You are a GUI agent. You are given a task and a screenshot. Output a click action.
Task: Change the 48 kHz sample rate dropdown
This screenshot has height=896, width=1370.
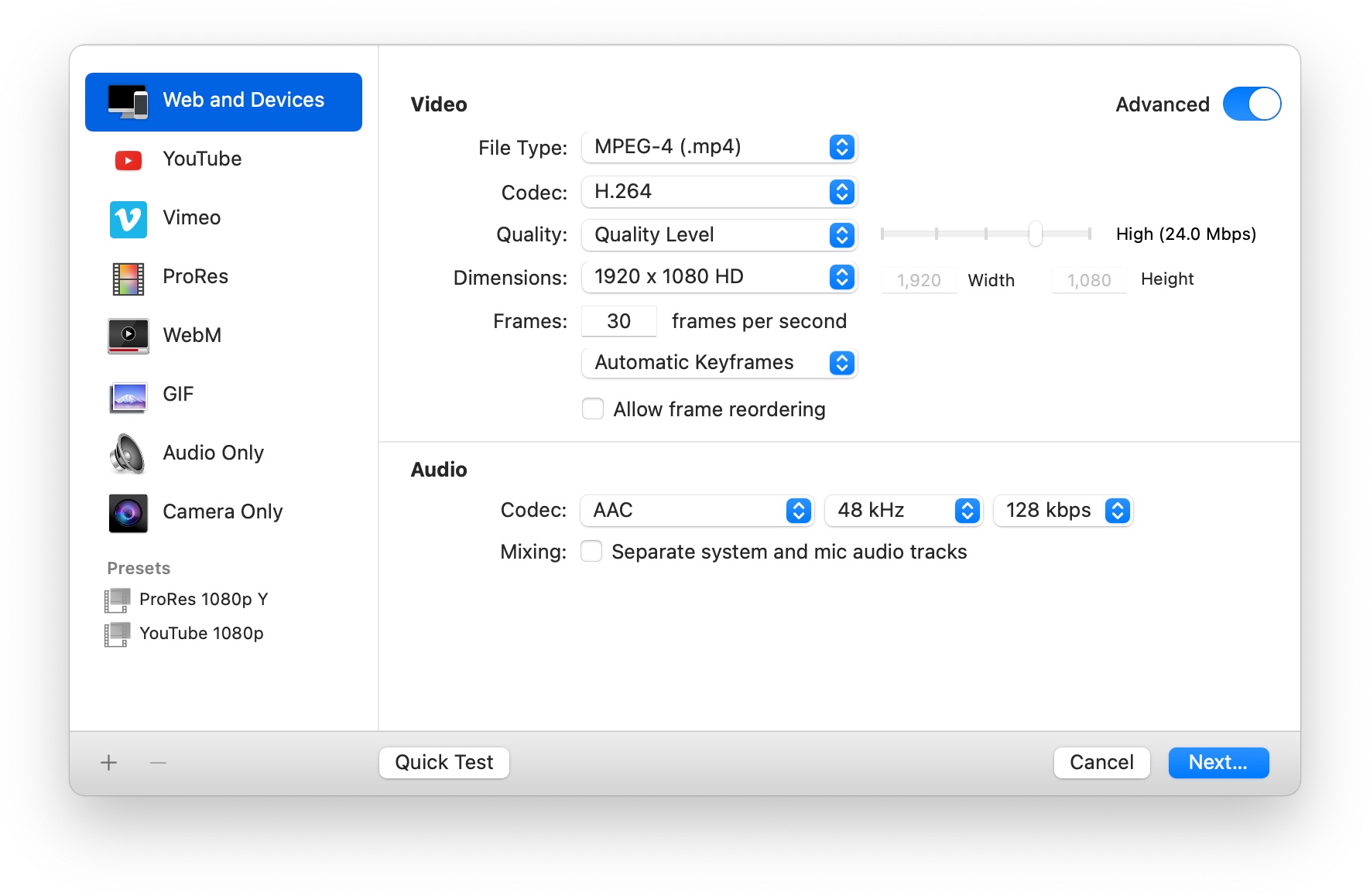pyautogui.click(x=904, y=511)
